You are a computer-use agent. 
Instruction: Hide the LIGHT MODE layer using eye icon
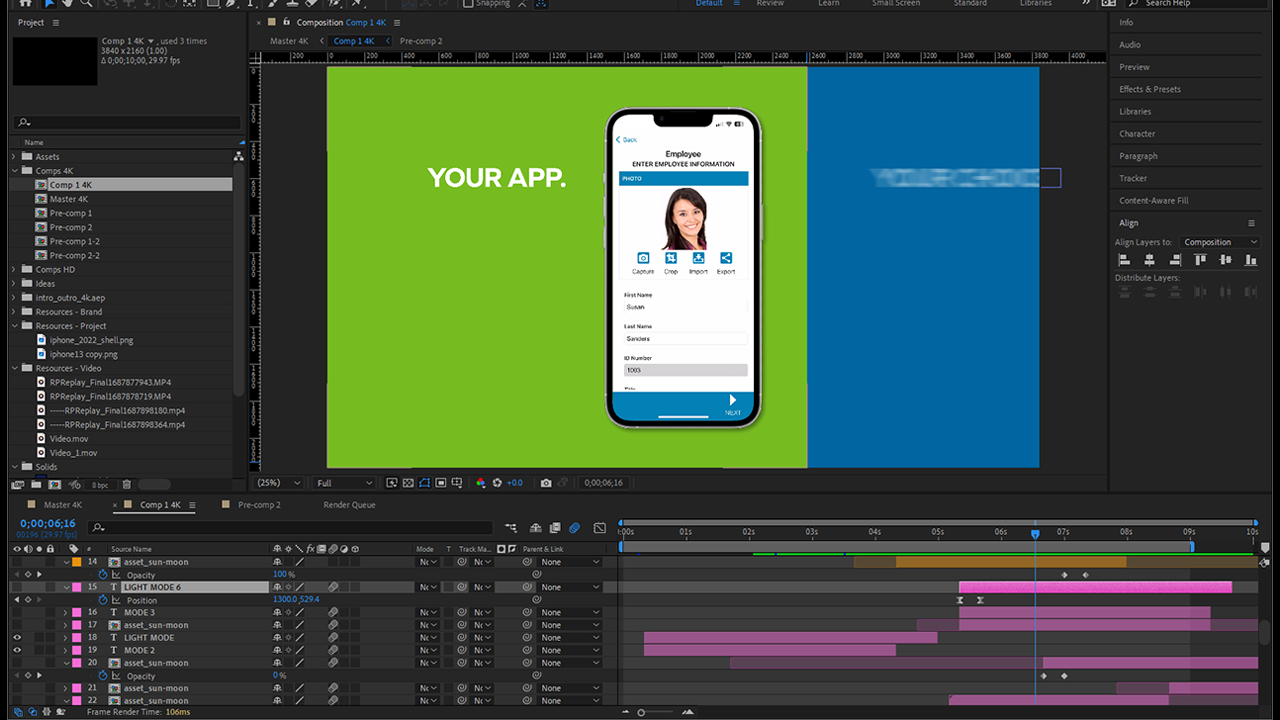16,638
